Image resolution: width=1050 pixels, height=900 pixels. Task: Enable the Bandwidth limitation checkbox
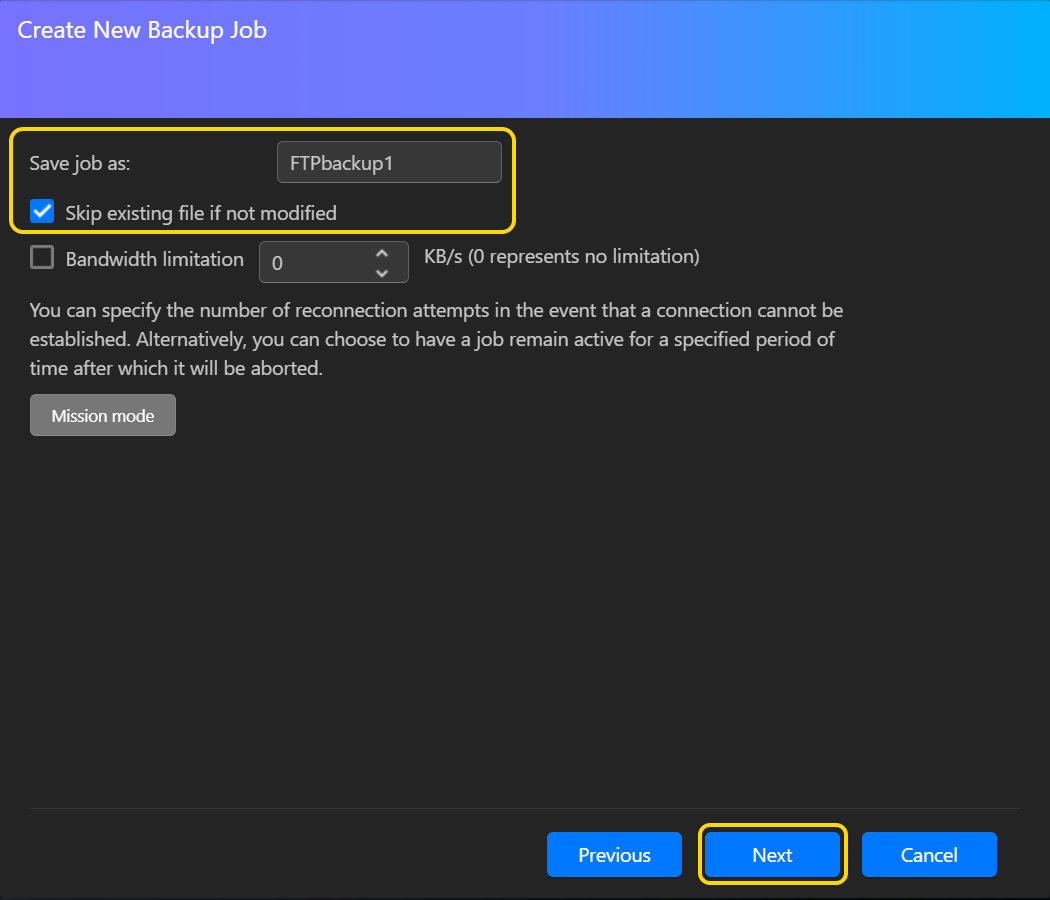[x=42, y=258]
